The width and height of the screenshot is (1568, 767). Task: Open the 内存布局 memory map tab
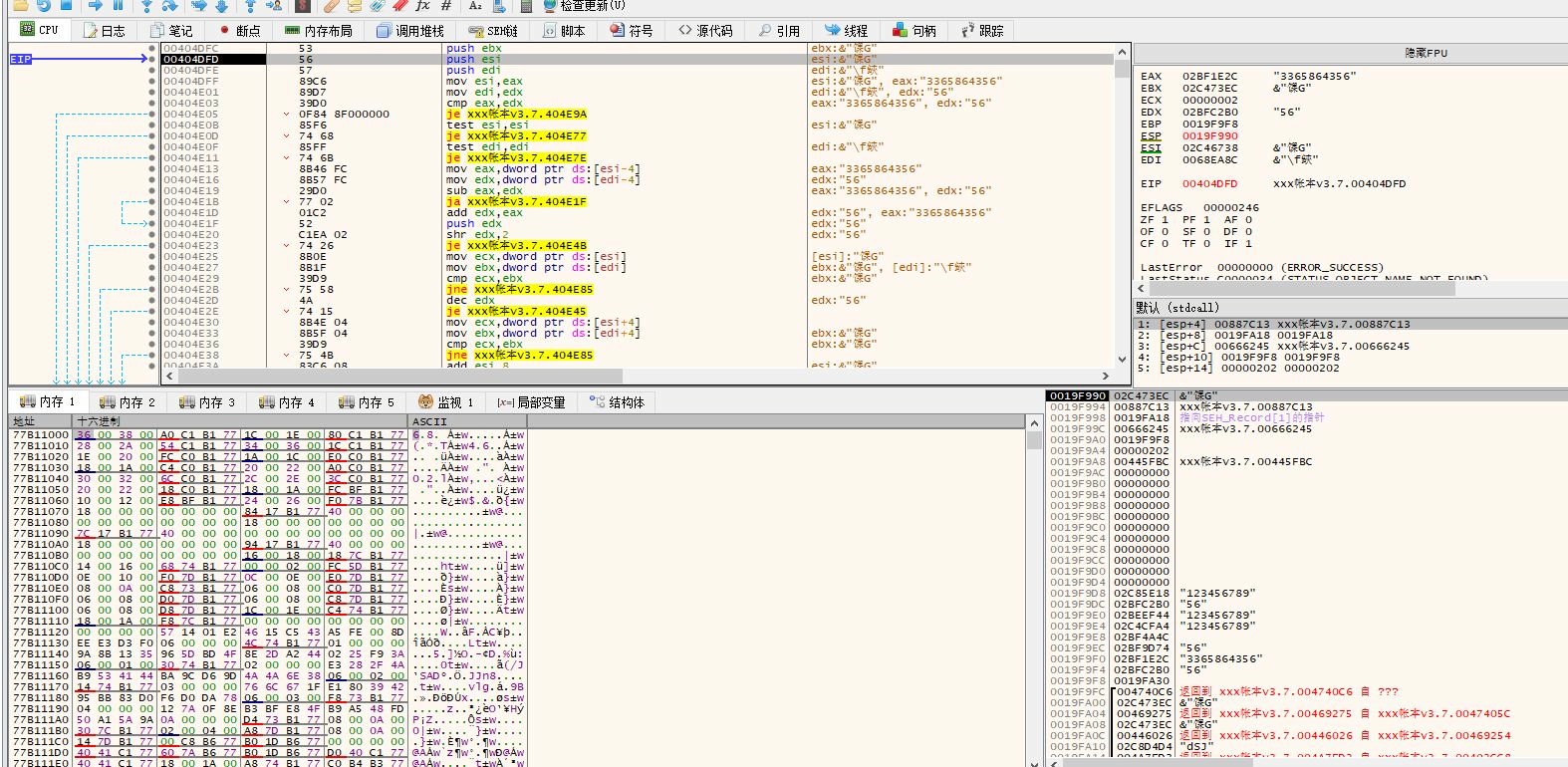319,31
